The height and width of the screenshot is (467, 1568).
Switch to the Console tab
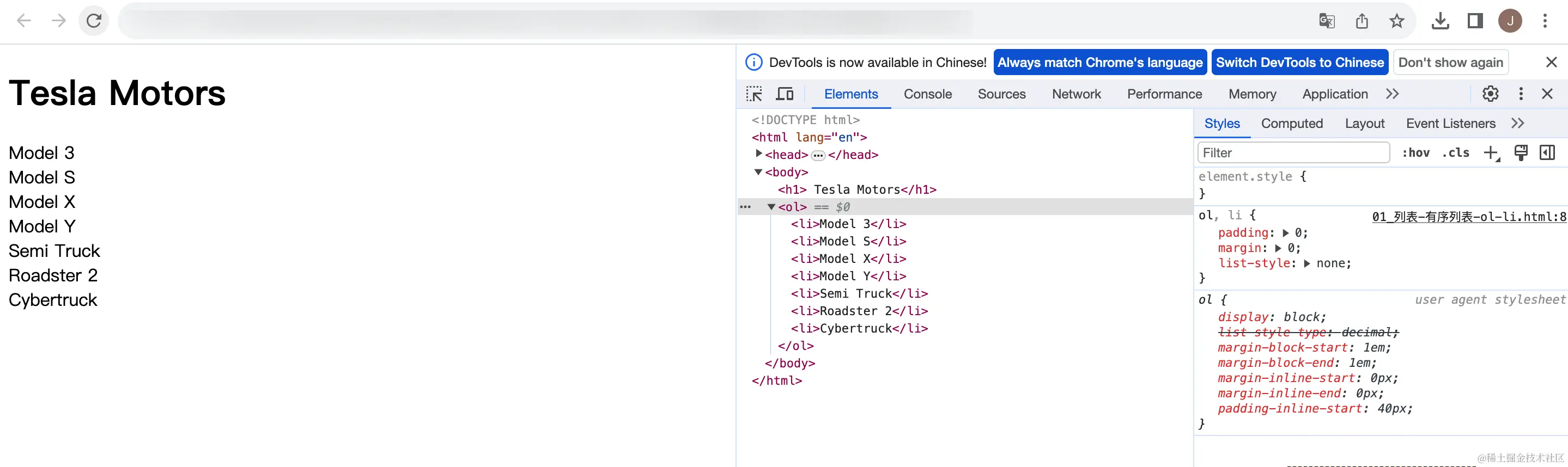[927, 94]
